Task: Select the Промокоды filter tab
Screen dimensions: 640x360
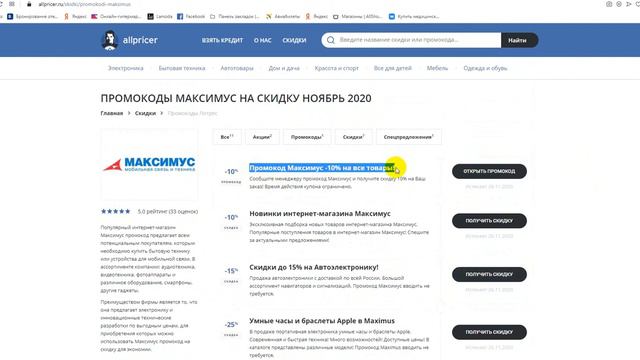Action: pos(307,137)
